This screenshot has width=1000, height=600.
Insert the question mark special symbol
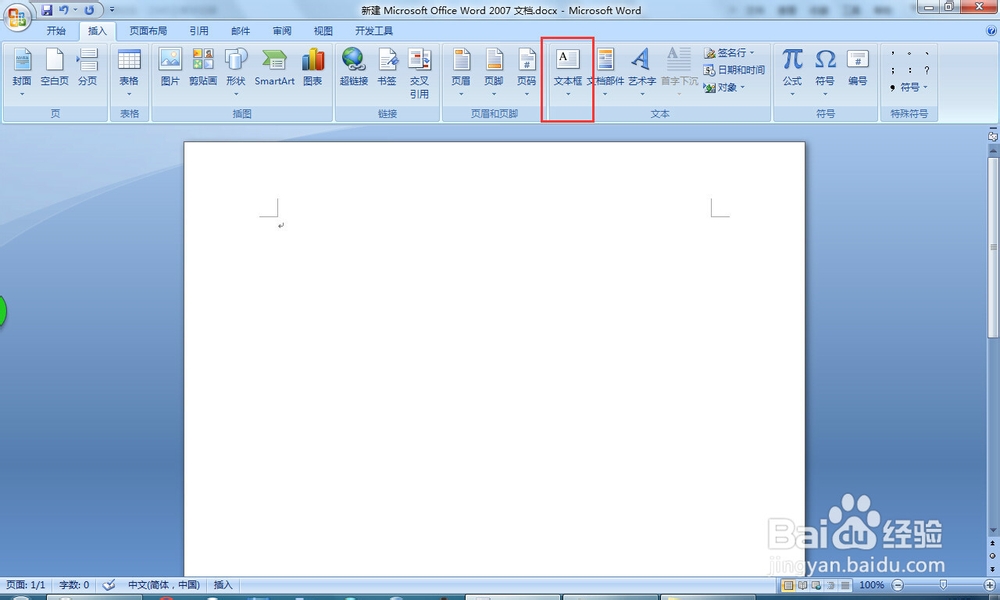[x=927, y=70]
